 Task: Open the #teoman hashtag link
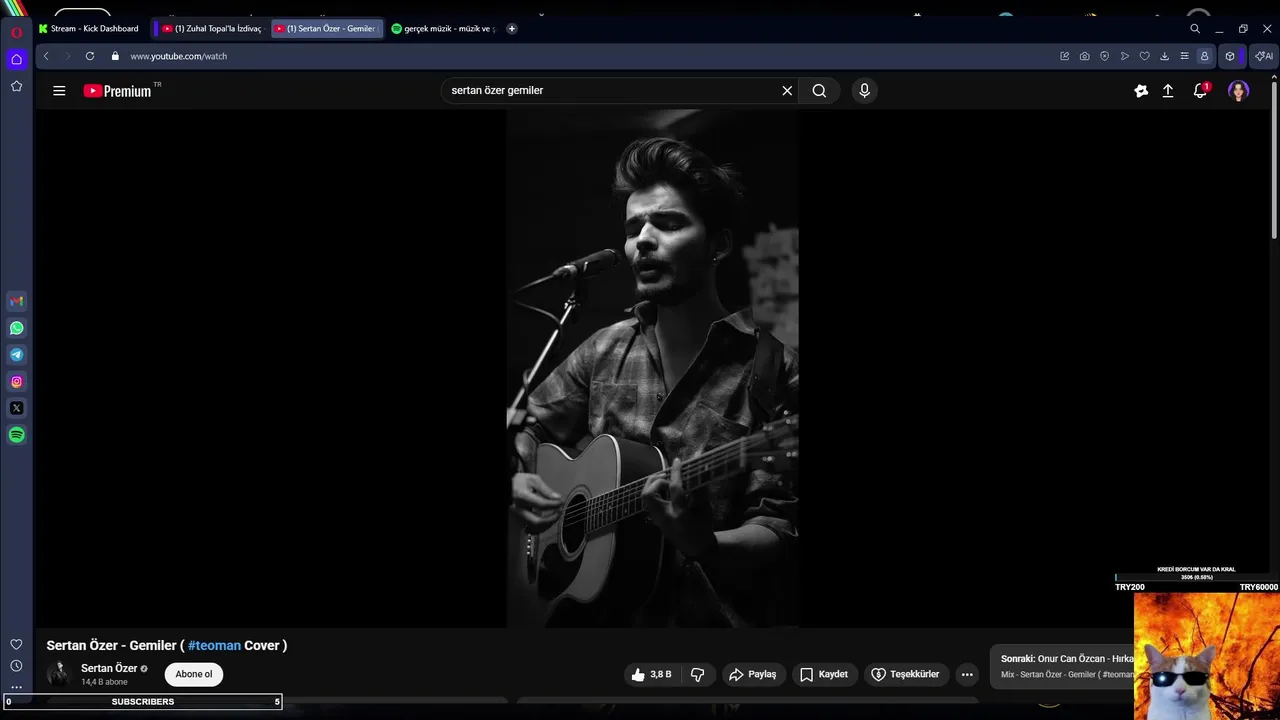click(214, 646)
